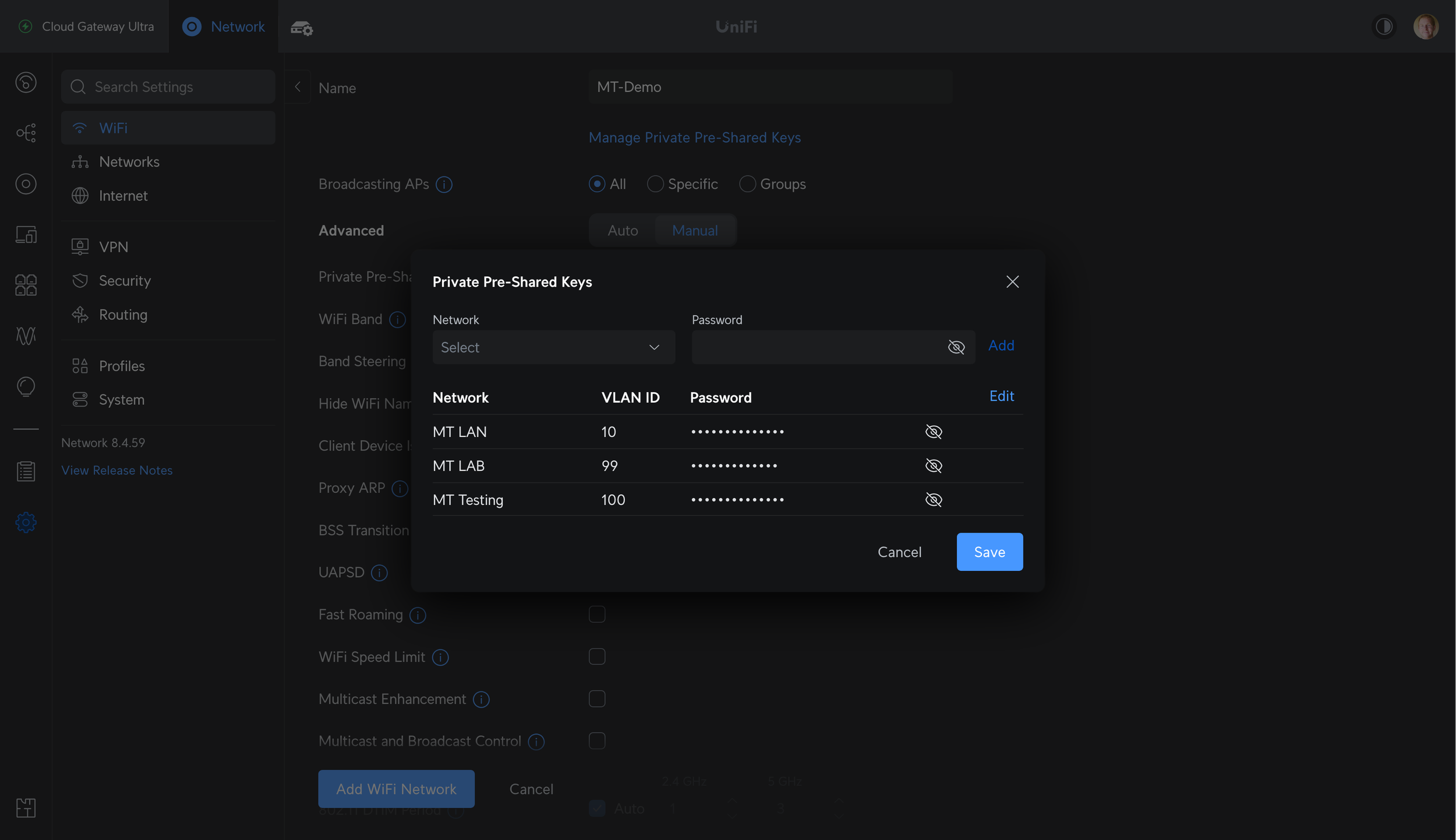
Task: Open the logs list icon in sidebar
Action: [x=26, y=471]
